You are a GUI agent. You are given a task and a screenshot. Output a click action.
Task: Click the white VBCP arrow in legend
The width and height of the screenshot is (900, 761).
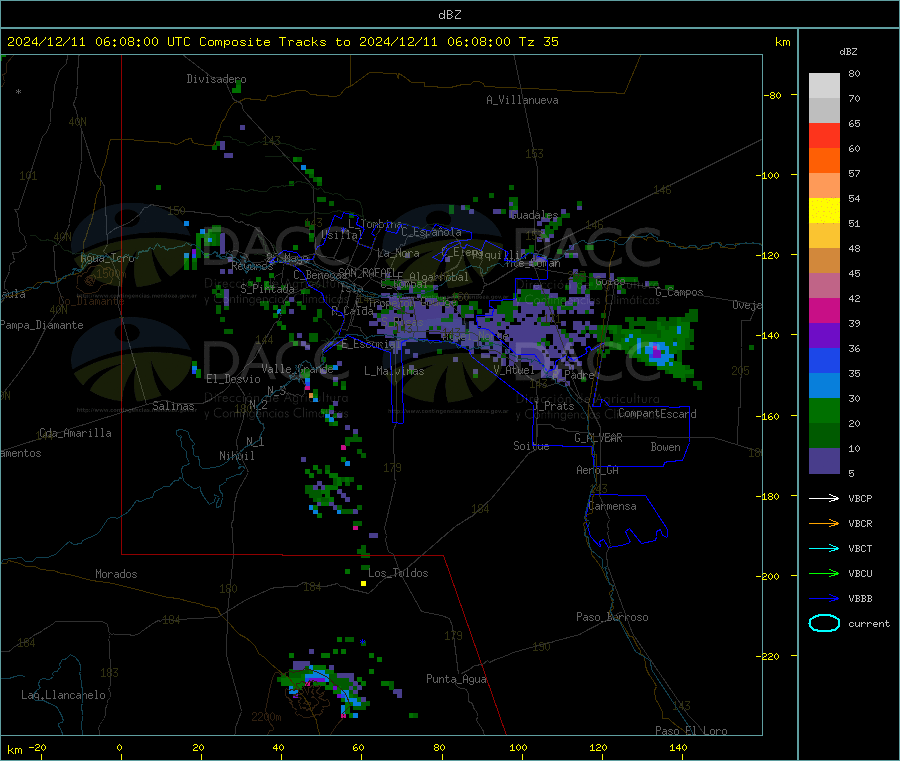click(x=824, y=498)
